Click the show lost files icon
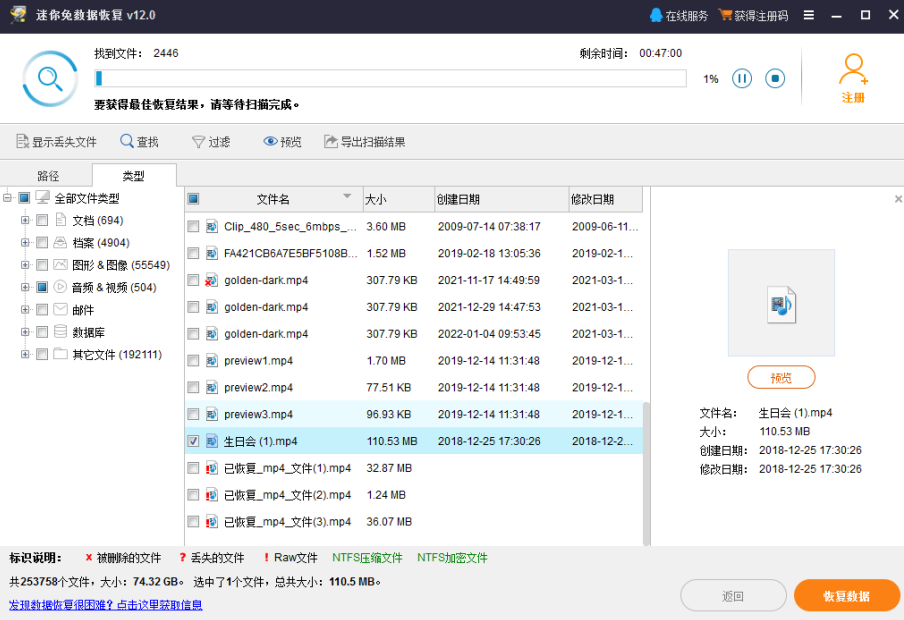The height and width of the screenshot is (620, 904). point(22,141)
